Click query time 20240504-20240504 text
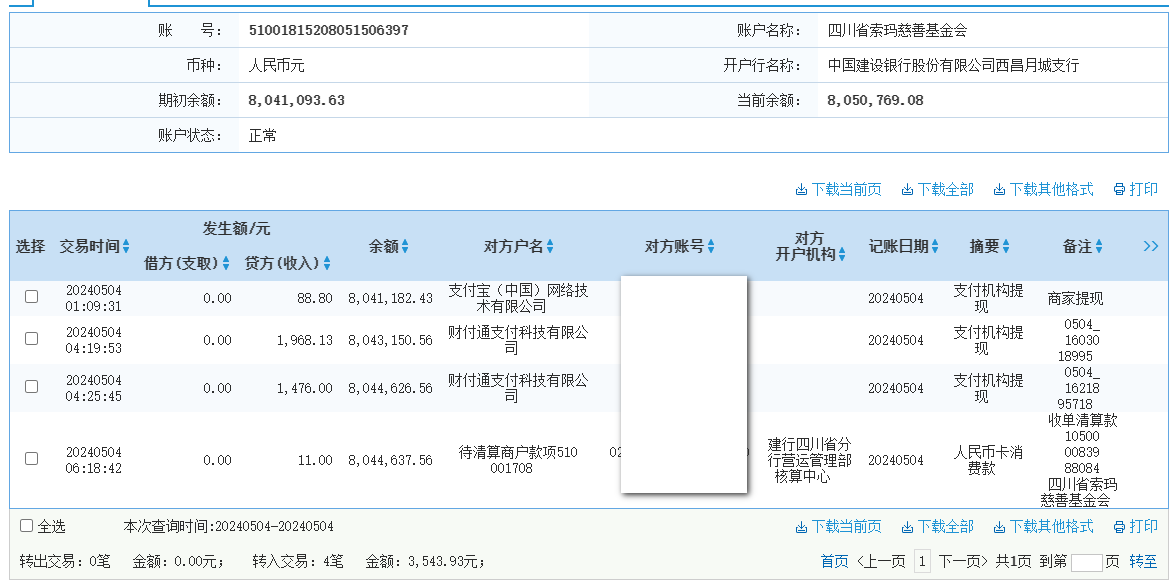 (x=275, y=526)
